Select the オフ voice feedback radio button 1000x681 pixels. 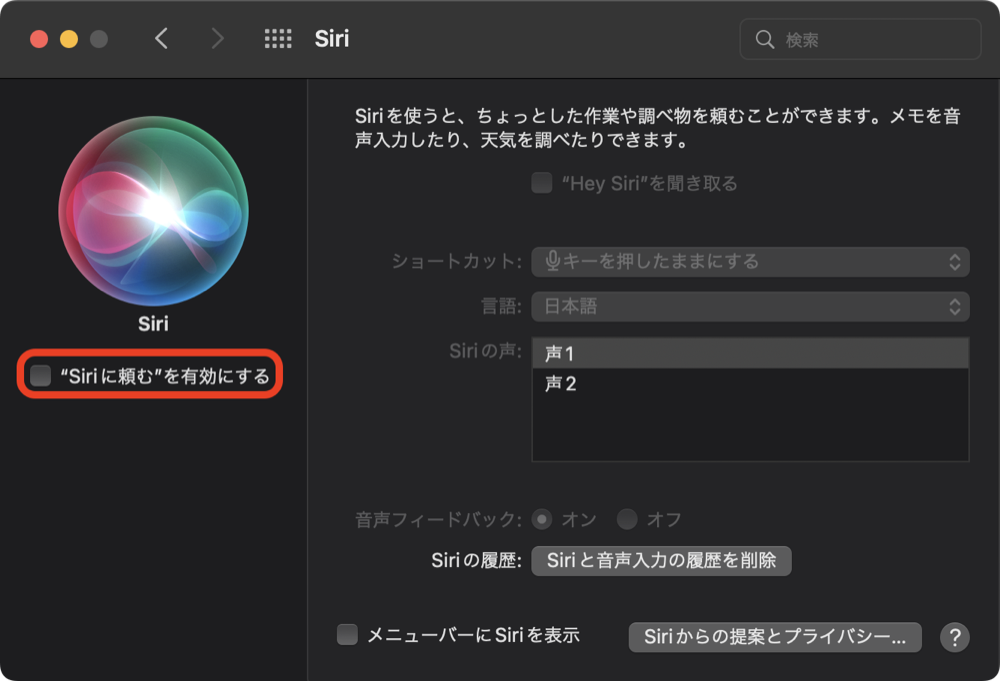pos(627,519)
